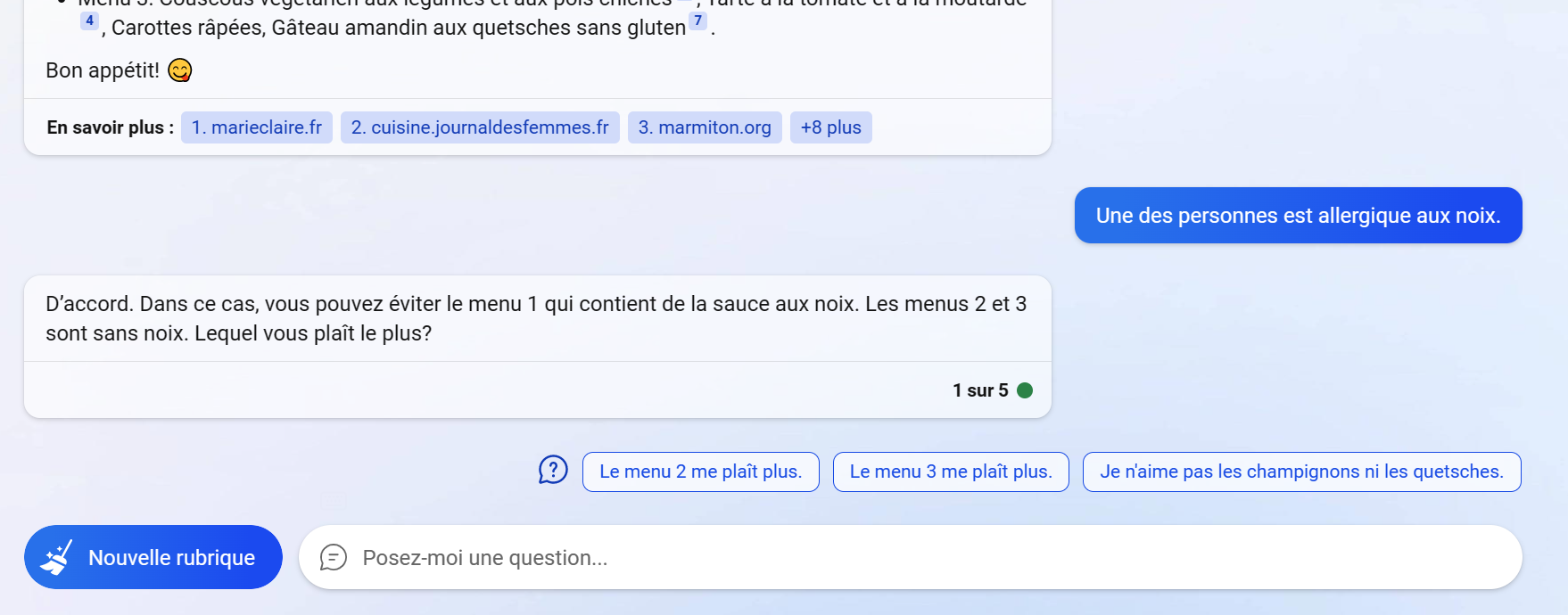This screenshot has height=615, width=1568.
Task: Visit the cuisine.journaldesfemmes.fr source
Action: [x=480, y=127]
